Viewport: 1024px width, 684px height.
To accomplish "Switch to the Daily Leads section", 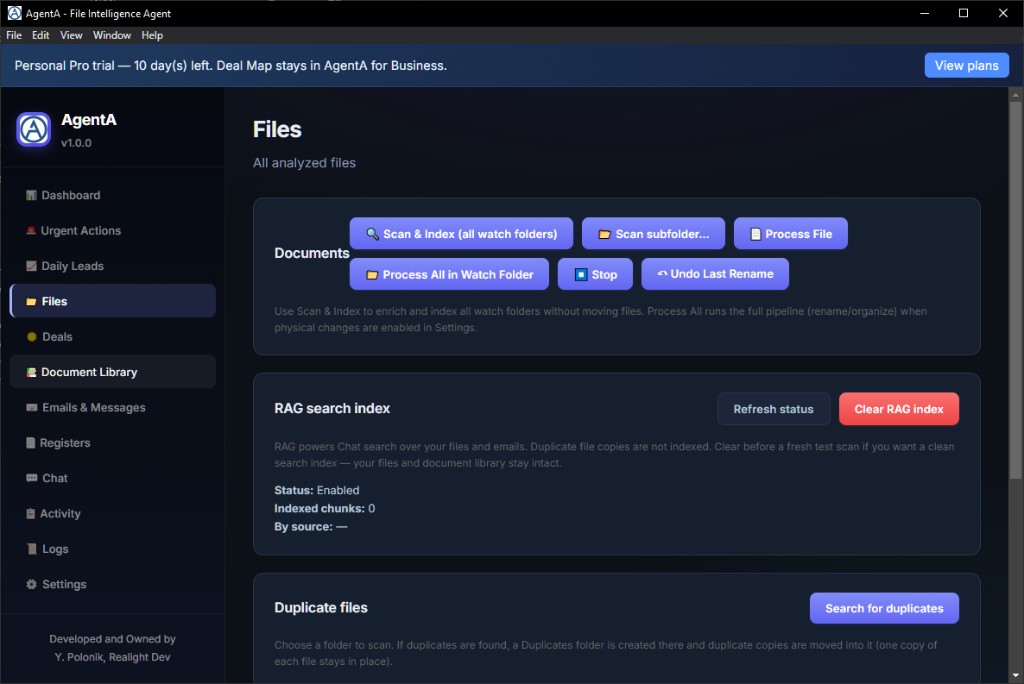I will click(112, 266).
